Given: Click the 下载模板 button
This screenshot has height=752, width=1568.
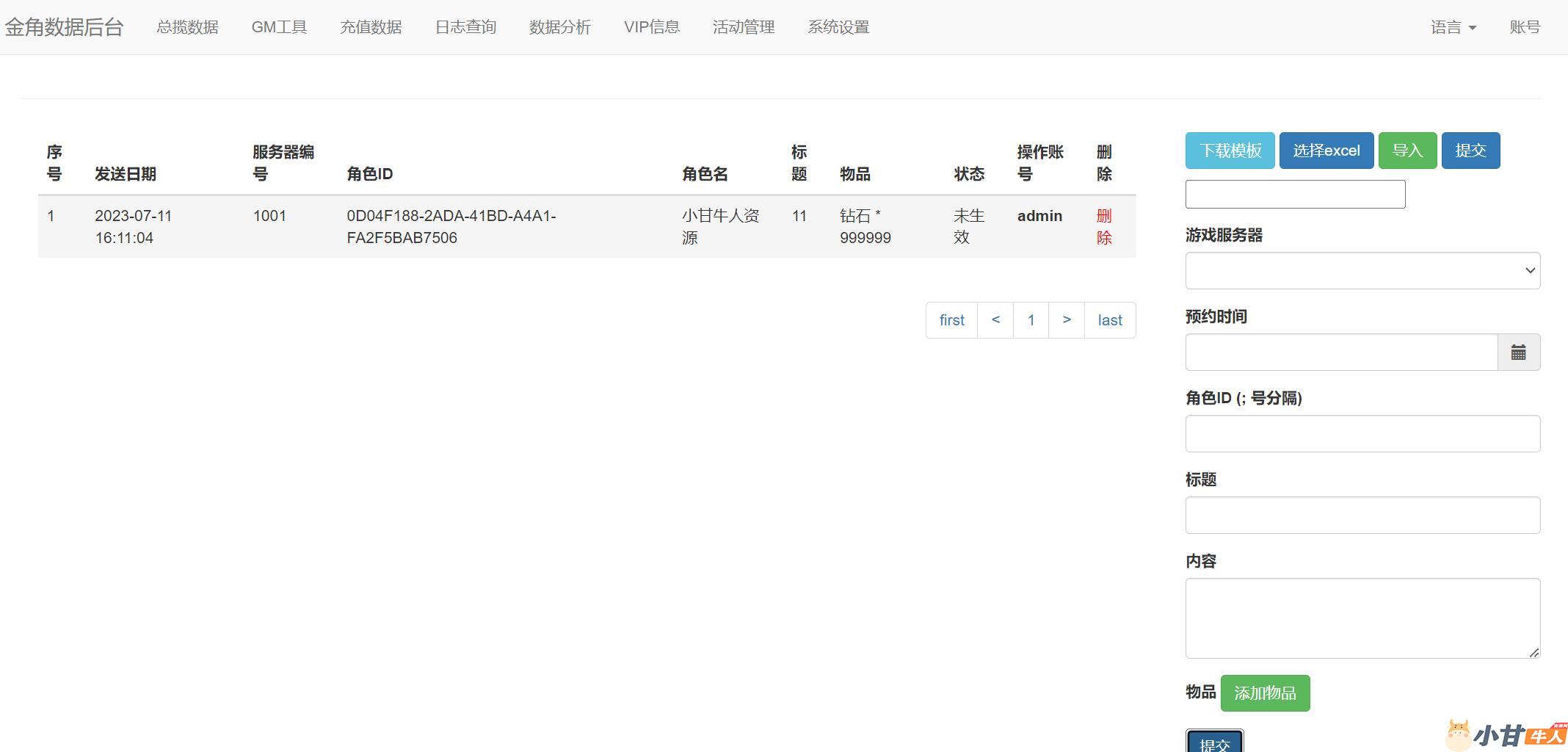Looking at the screenshot, I should point(1230,151).
